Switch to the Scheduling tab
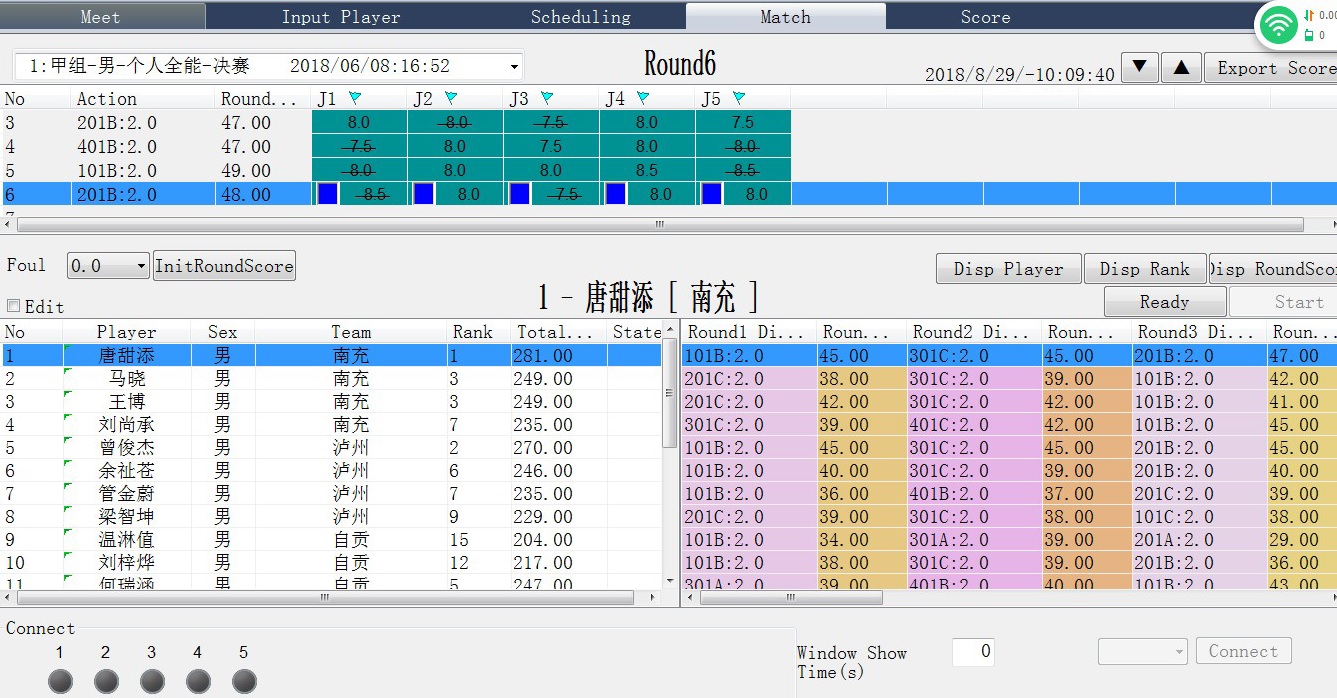 [581, 16]
